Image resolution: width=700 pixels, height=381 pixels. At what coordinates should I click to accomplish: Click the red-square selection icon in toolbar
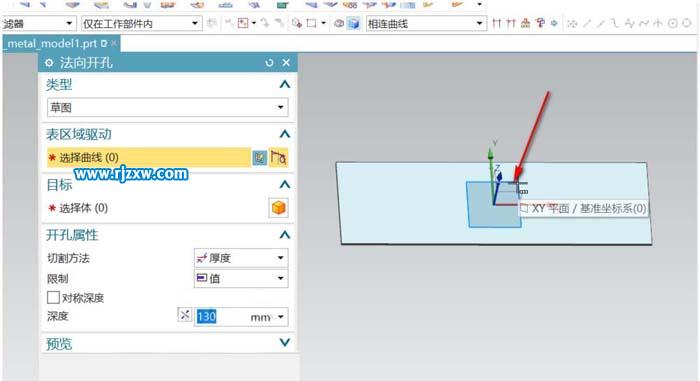(243, 23)
